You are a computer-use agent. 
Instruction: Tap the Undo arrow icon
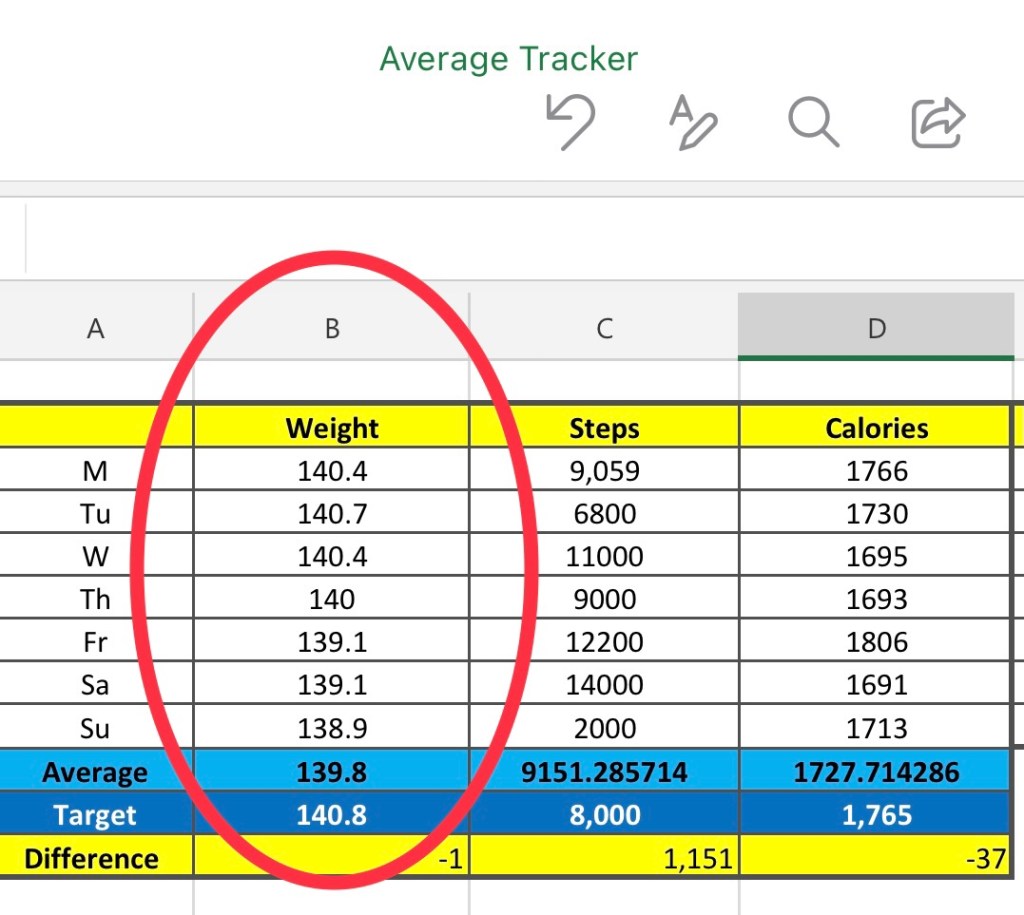coord(571,123)
